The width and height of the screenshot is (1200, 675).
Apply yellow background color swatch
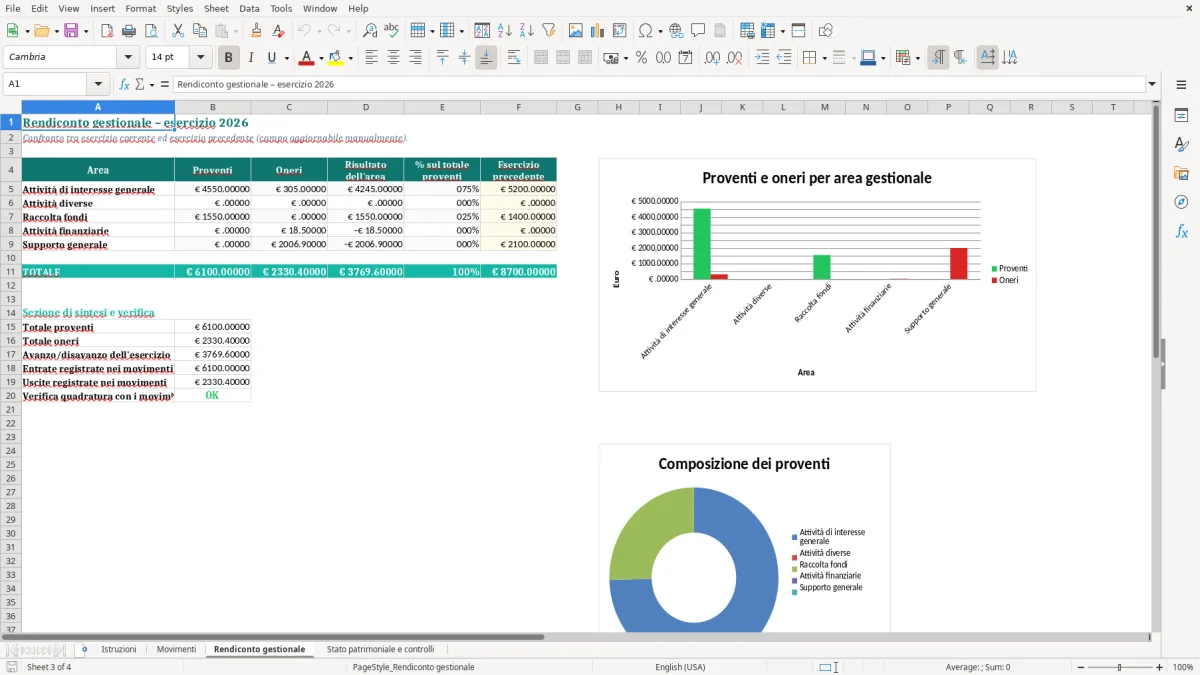(x=336, y=58)
